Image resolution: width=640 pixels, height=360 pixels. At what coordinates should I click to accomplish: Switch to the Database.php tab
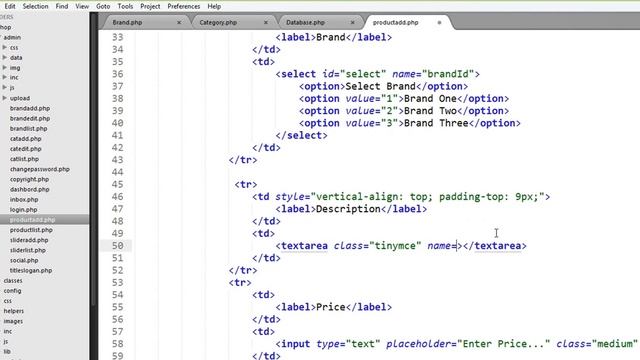pyautogui.click(x=305, y=22)
